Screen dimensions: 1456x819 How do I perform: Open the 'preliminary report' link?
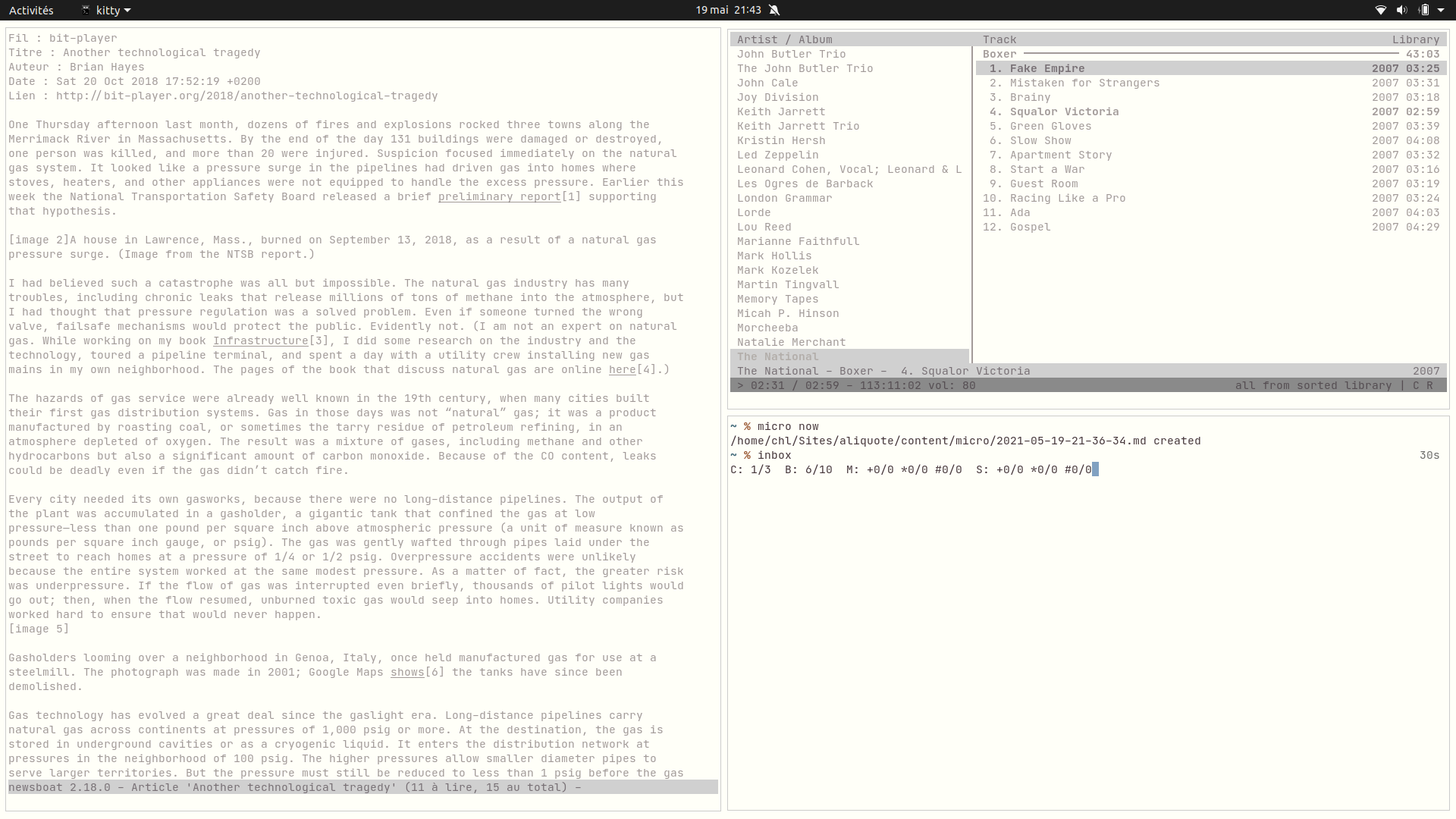click(x=499, y=196)
